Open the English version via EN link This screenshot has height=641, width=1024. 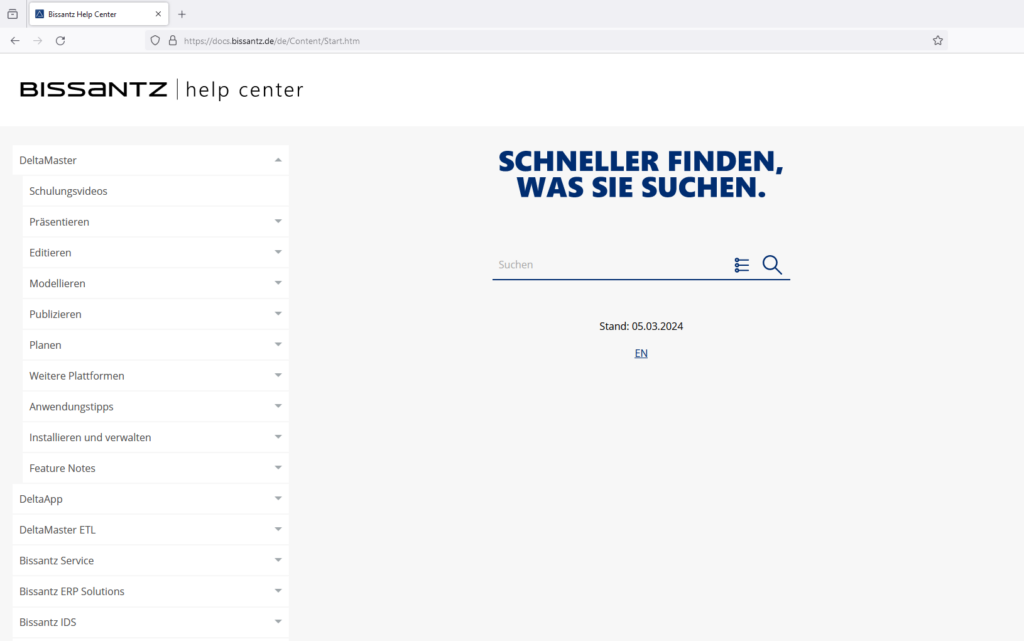[x=640, y=352]
